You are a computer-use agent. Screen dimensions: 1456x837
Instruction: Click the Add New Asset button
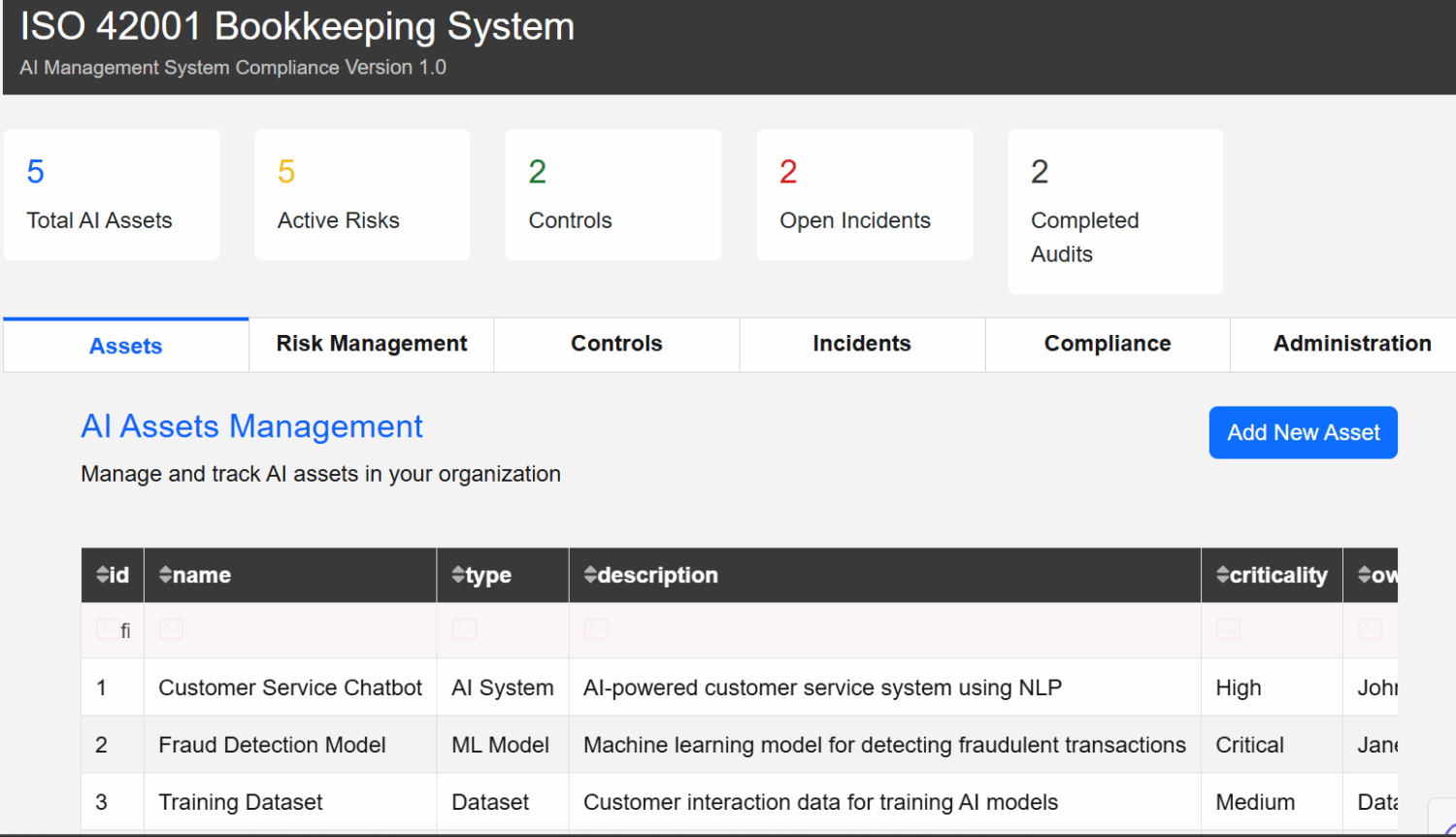click(x=1303, y=432)
